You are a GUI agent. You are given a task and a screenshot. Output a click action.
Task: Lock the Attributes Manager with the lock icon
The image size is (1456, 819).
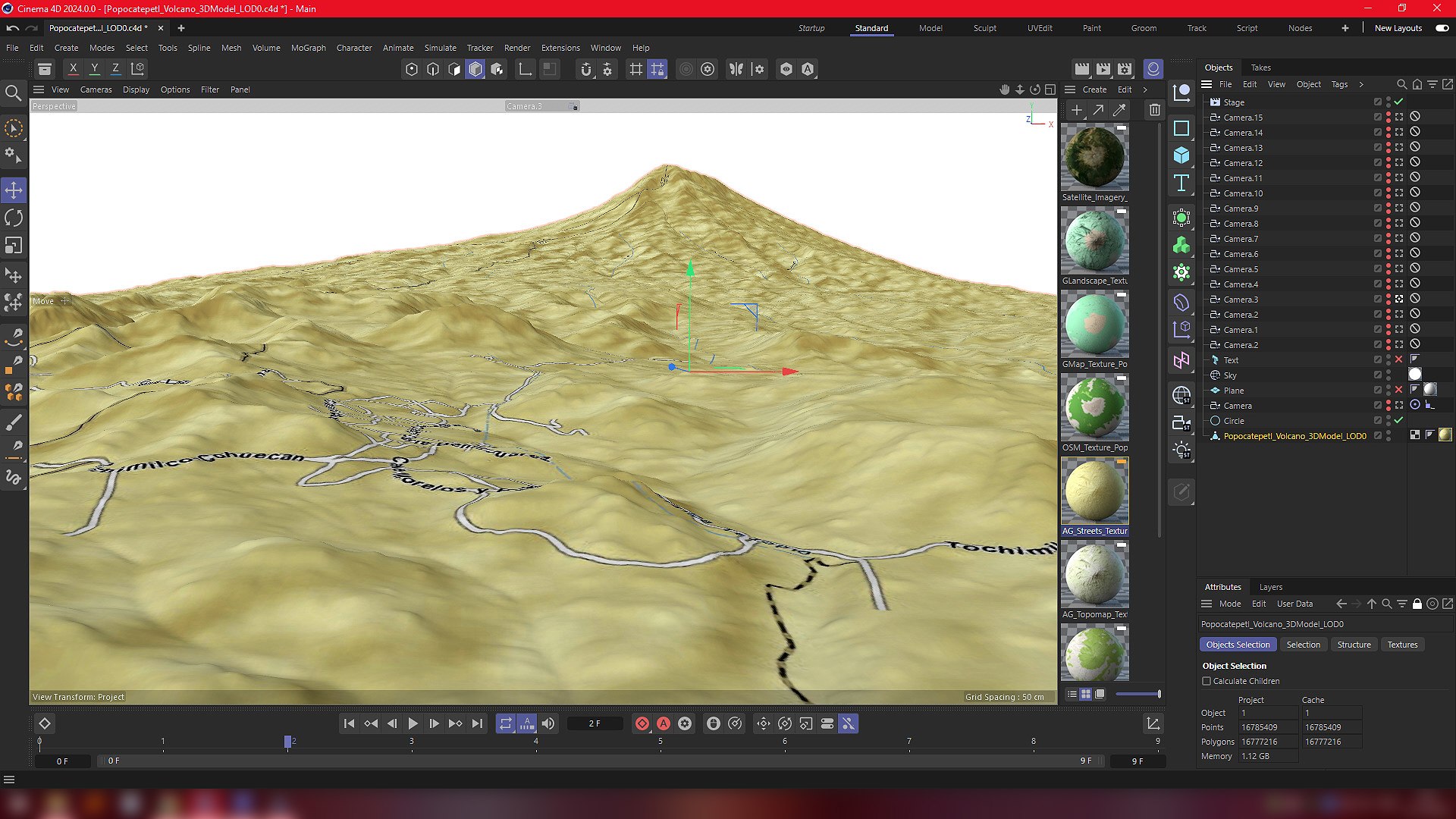coord(1417,604)
